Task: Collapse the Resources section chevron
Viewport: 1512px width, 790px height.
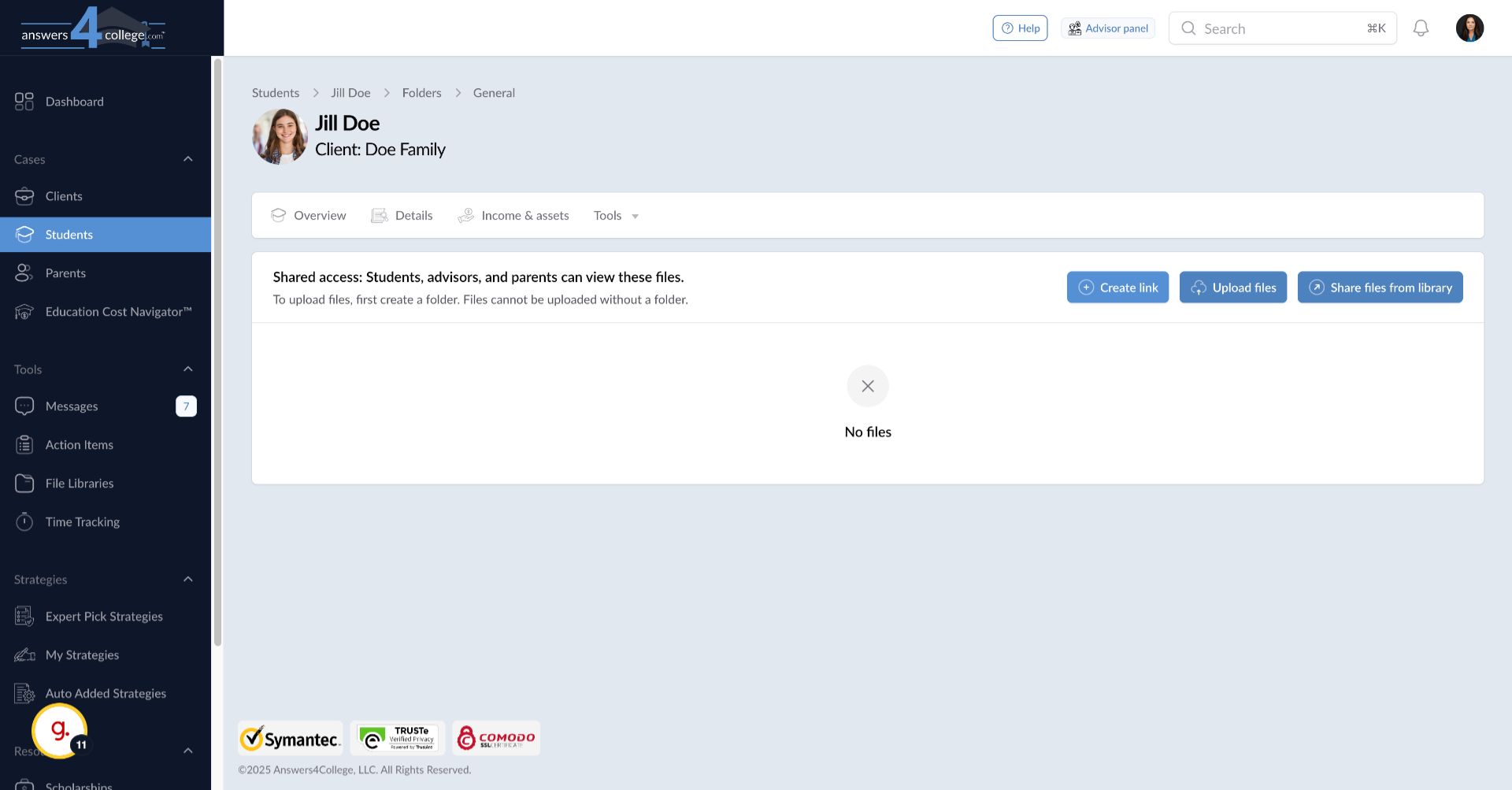Action: click(188, 751)
